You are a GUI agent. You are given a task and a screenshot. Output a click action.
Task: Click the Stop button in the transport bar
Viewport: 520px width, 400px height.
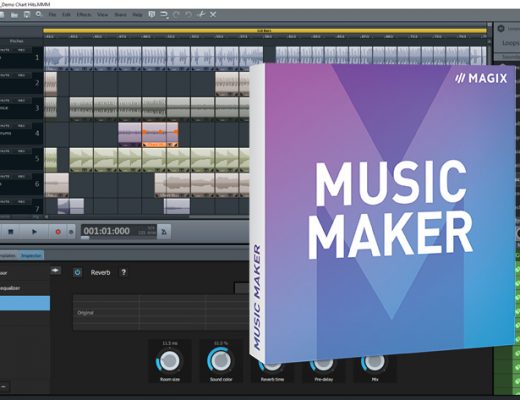coord(11,232)
